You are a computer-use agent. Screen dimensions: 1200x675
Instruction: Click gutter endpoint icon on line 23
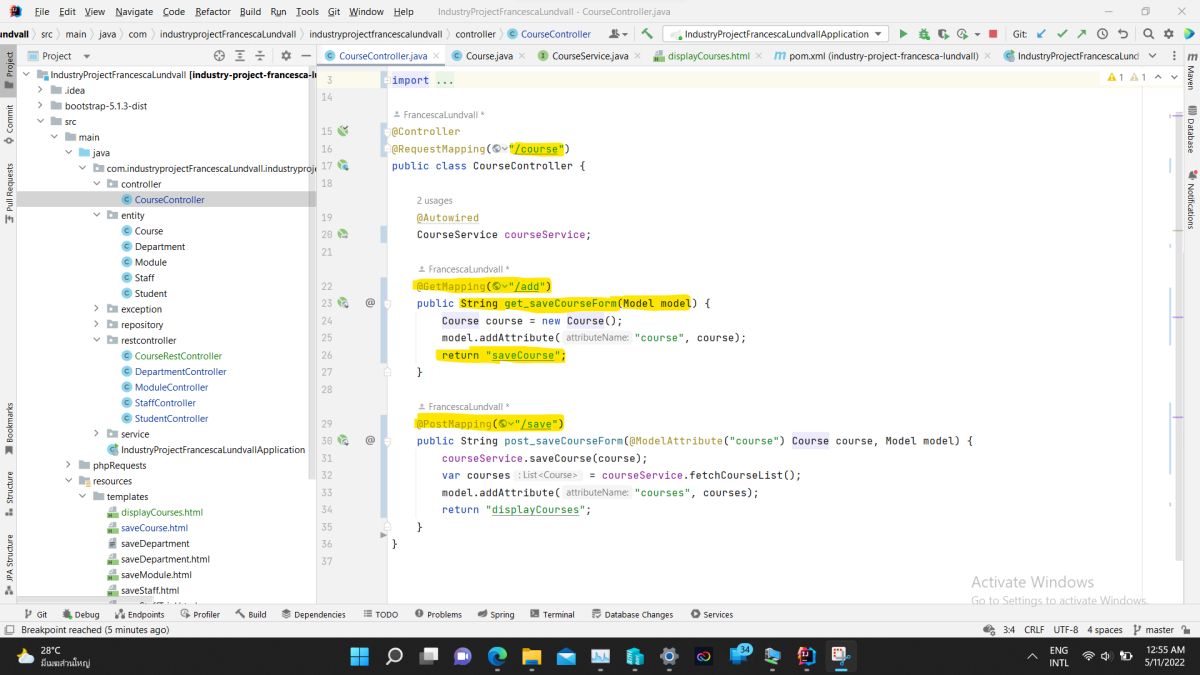pos(342,302)
